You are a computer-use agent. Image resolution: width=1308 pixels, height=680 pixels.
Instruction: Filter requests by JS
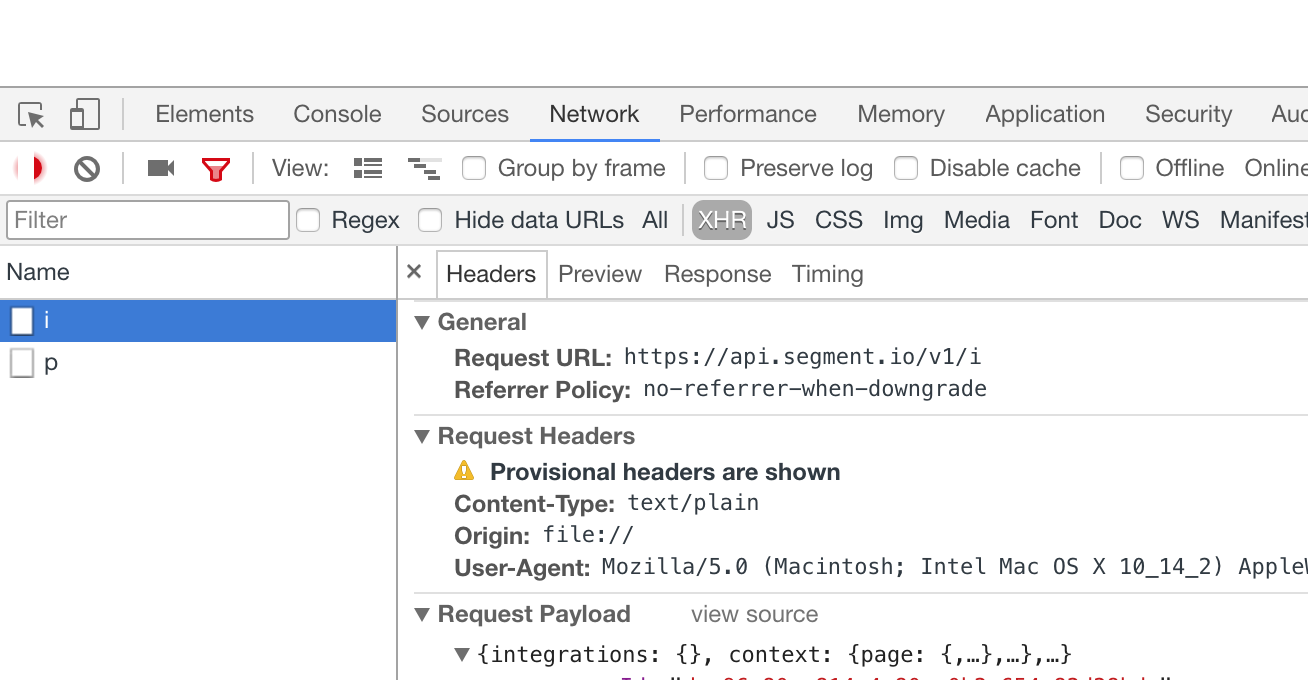(780, 220)
